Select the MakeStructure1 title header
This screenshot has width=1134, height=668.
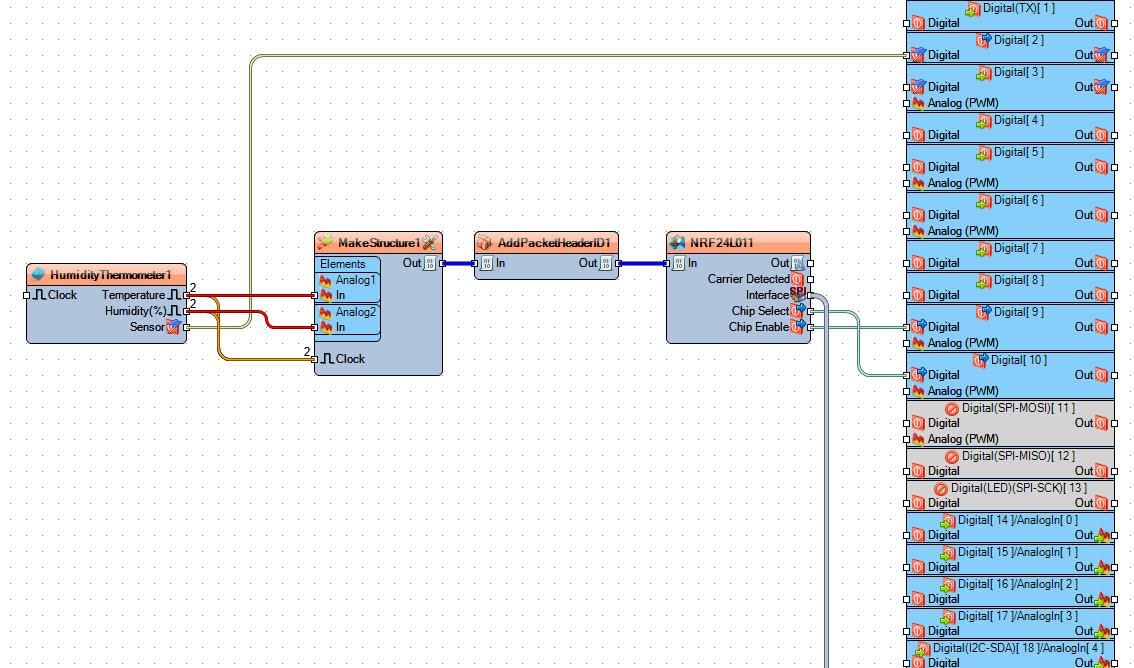(378, 242)
